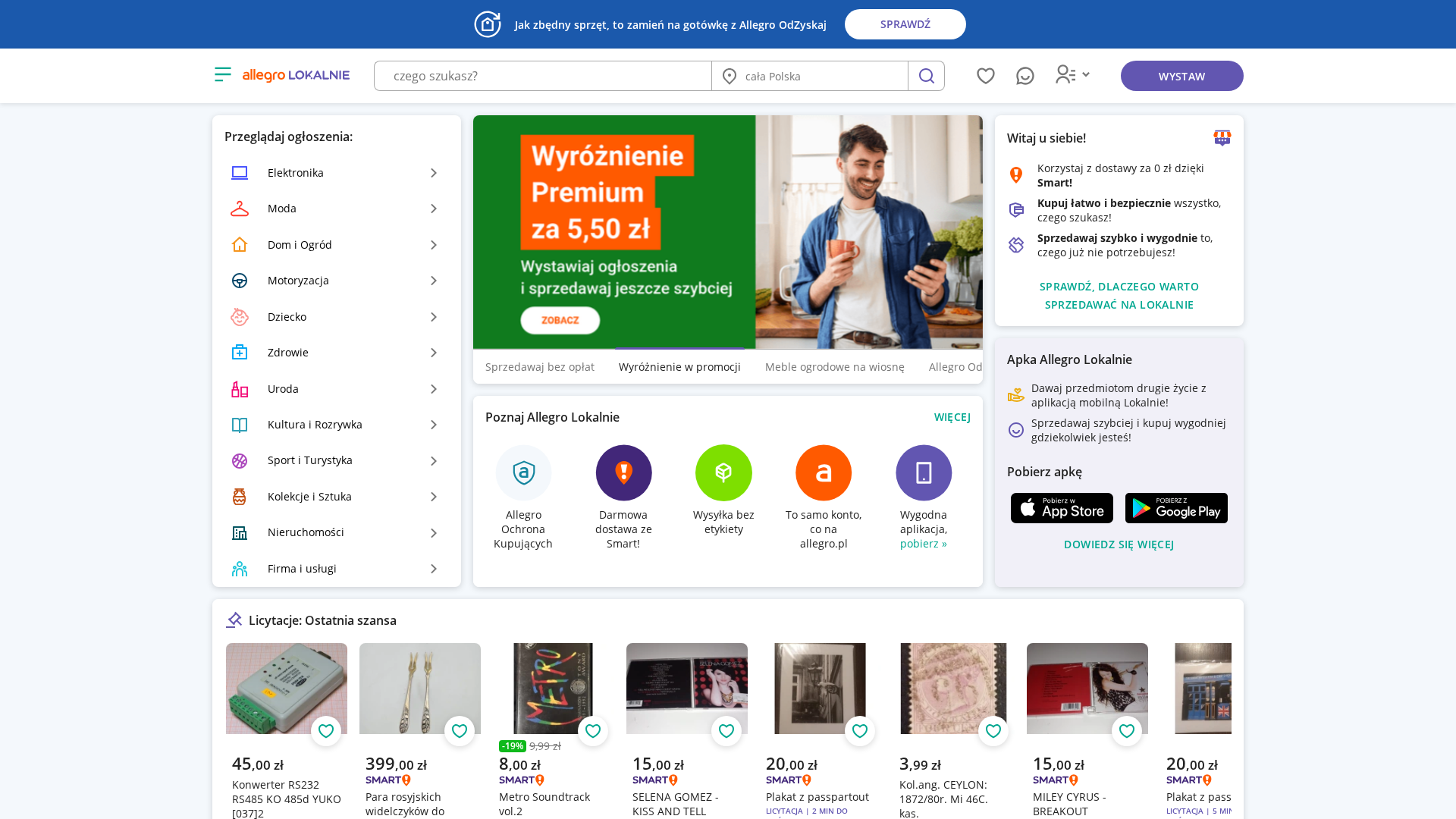This screenshot has width=1456, height=819.
Task: Click the Motoryzacja steering wheel icon
Action: pos(240,281)
